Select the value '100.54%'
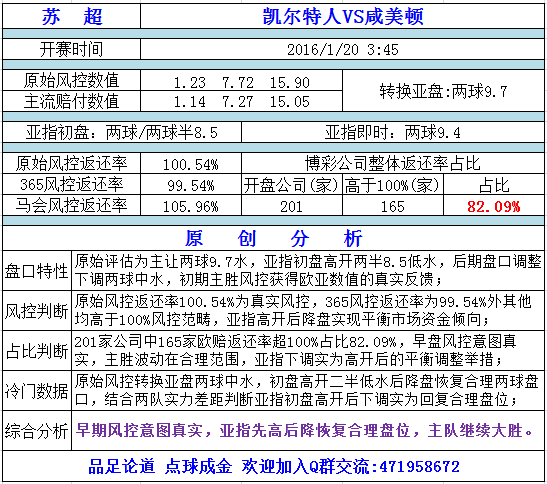The height and width of the screenshot is (484, 547). point(191,164)
